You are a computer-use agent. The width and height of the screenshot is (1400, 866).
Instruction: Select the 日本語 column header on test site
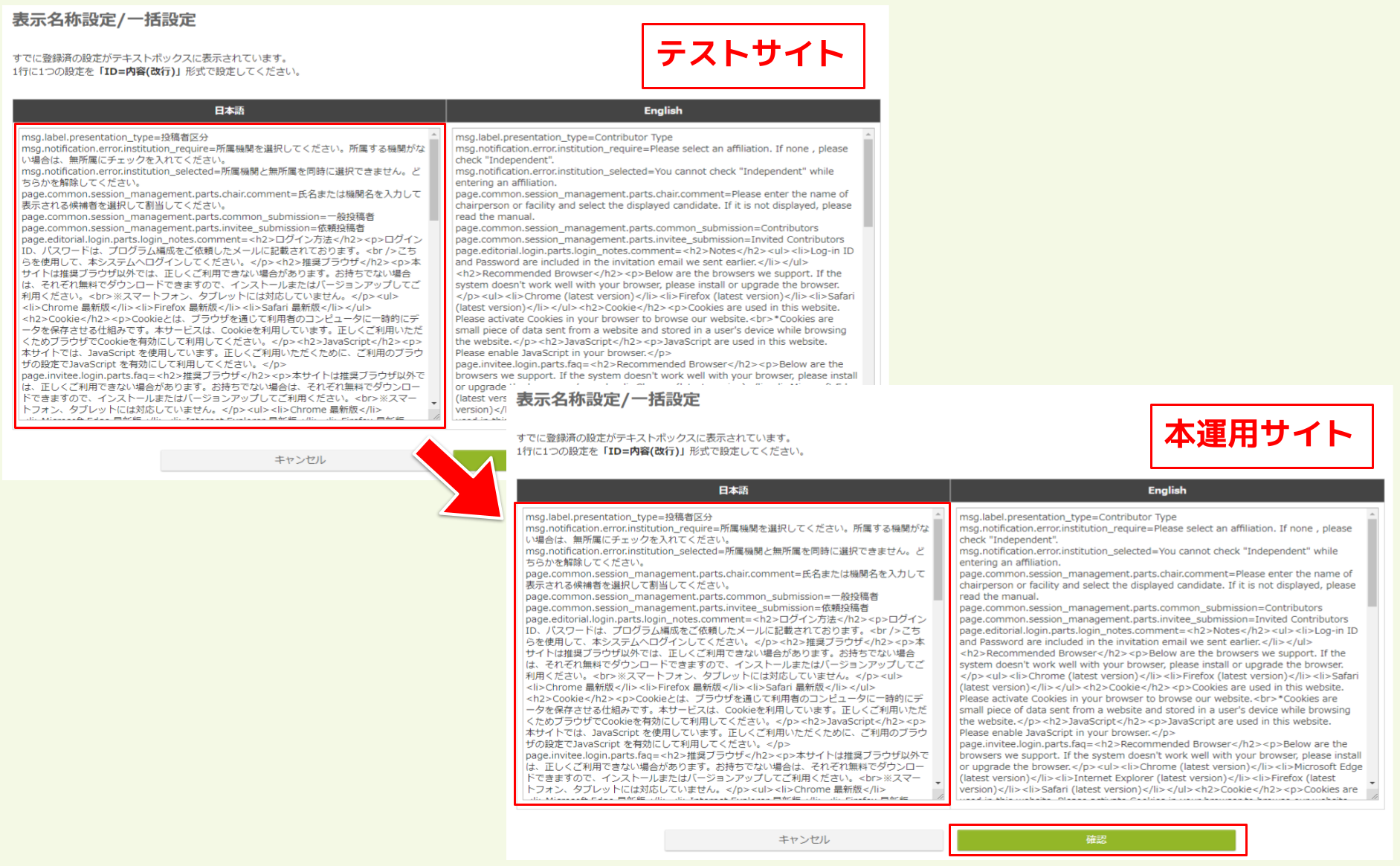point(228,110)
